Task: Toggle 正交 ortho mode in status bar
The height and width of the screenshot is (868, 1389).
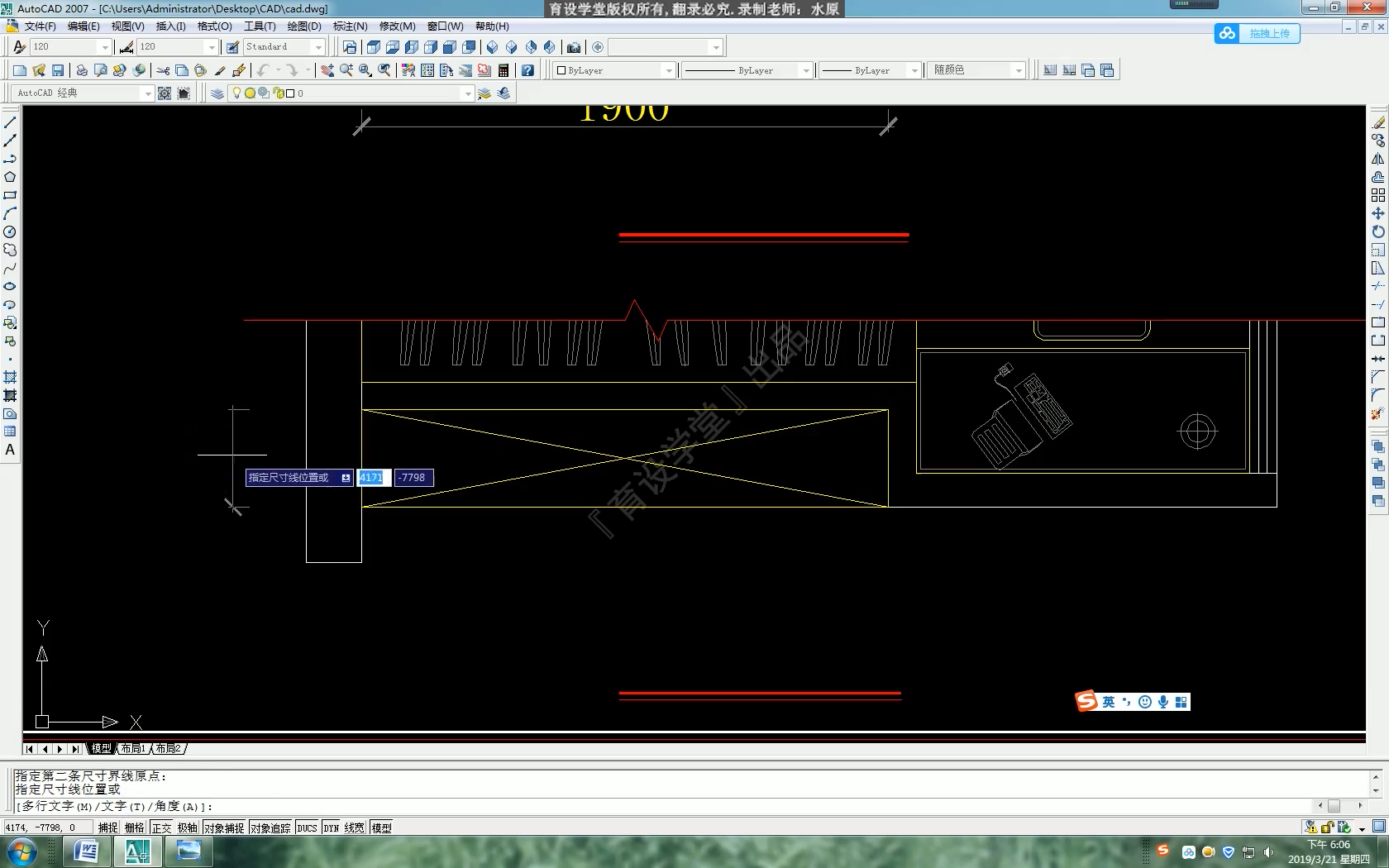Action: (x=162, y=827)
